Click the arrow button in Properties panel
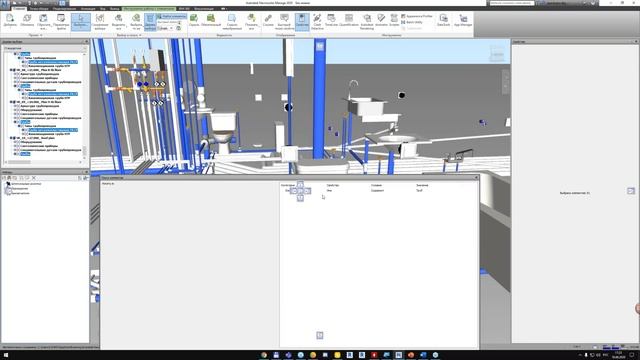 pos(631,191)
